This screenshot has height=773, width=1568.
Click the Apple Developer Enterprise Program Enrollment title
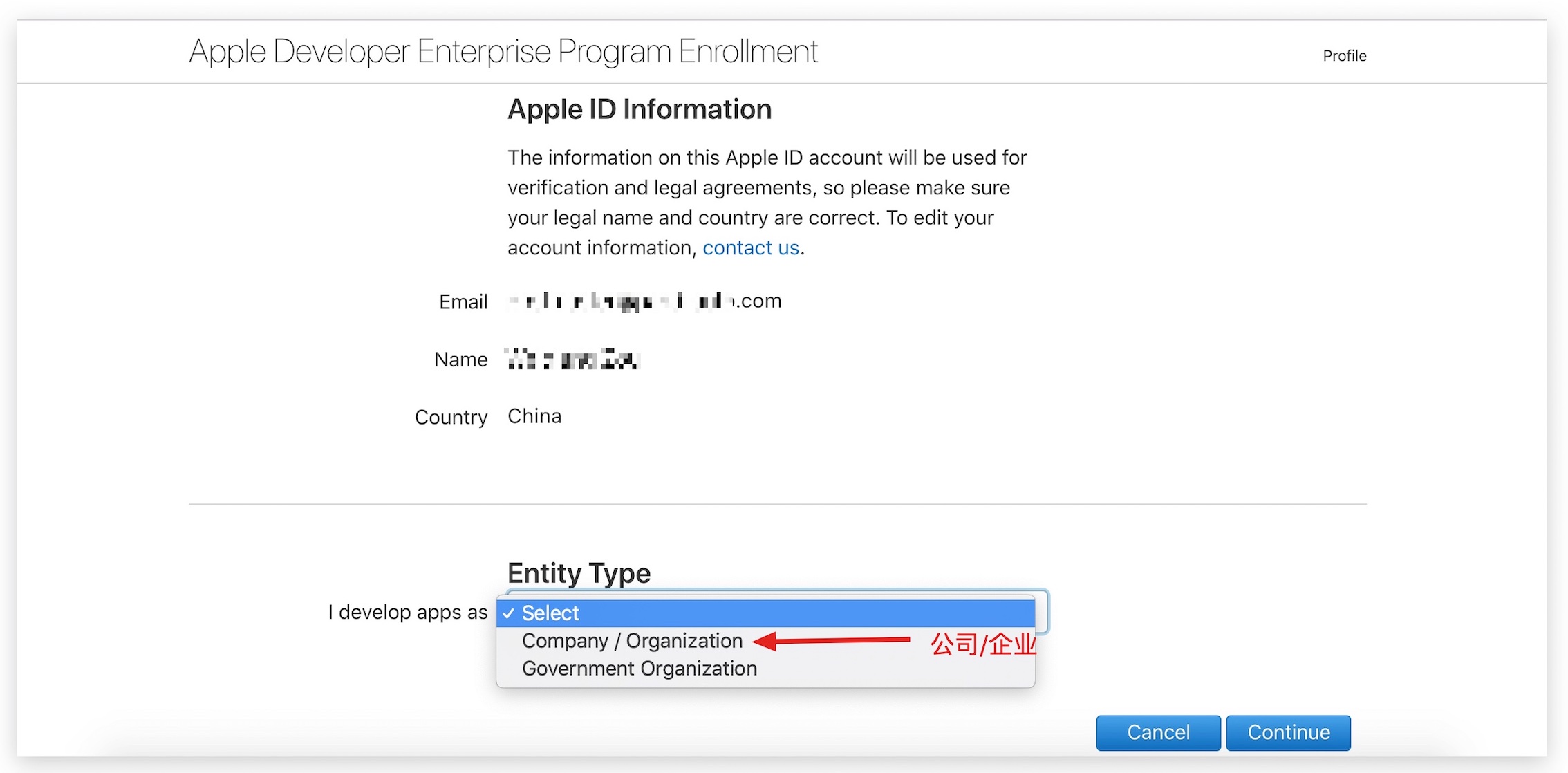click(503, 52)
